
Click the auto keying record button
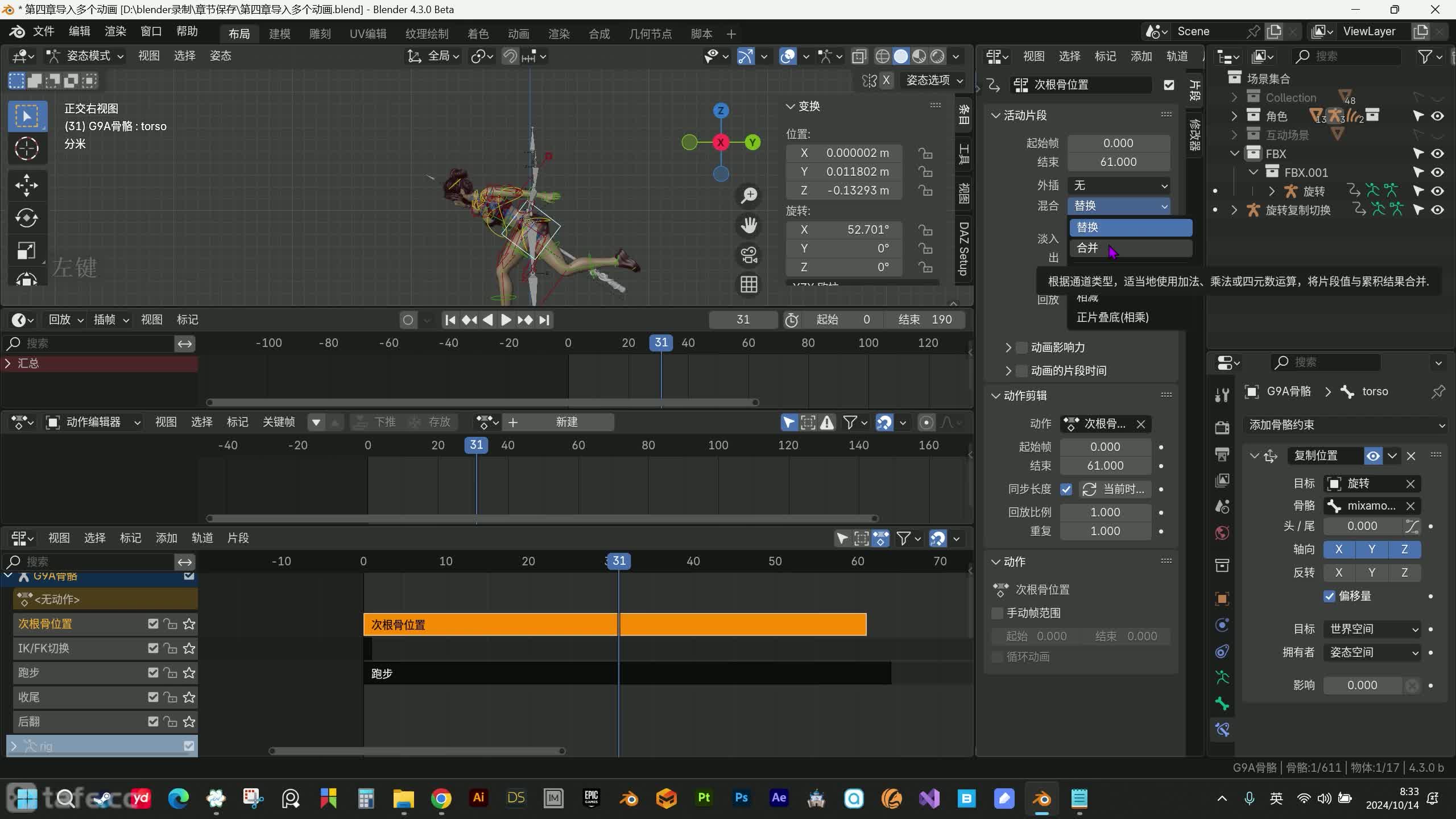pyautogui.click(x=408, y=320)
